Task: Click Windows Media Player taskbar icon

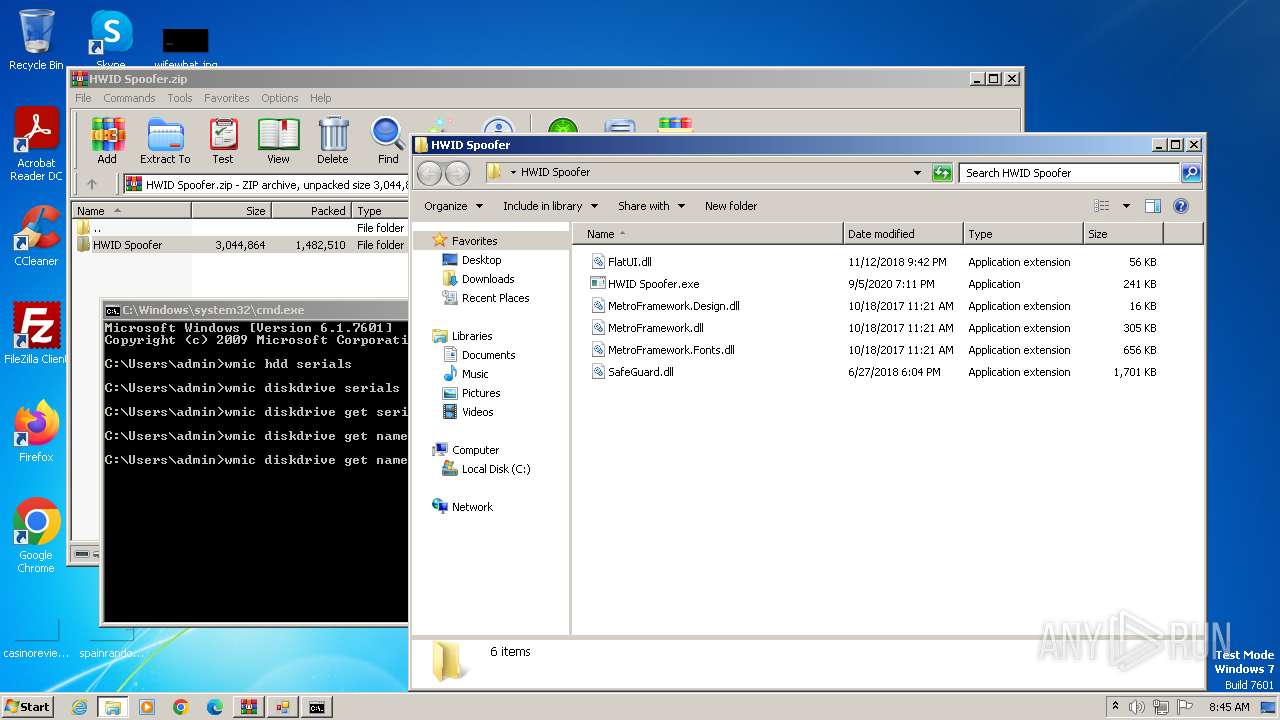Action: click(x=147, y=707)
